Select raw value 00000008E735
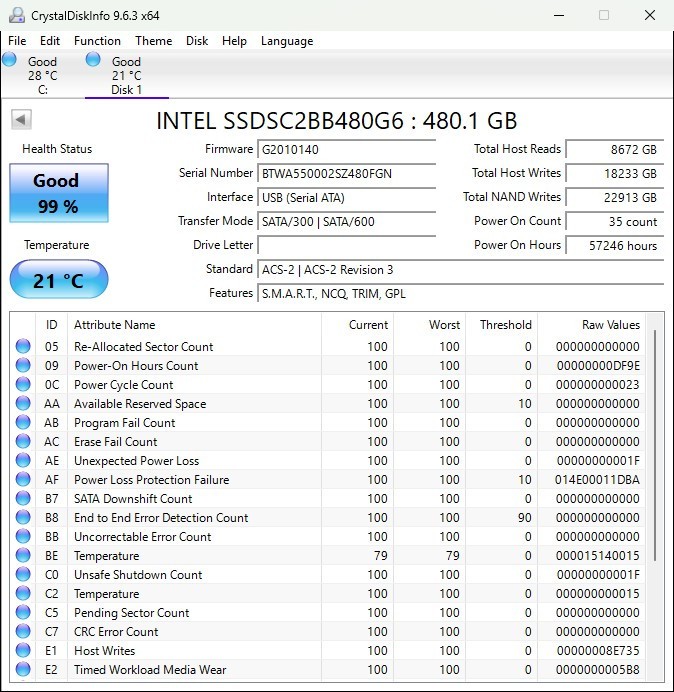Viewport: 674px width, 692px height. 598,651
